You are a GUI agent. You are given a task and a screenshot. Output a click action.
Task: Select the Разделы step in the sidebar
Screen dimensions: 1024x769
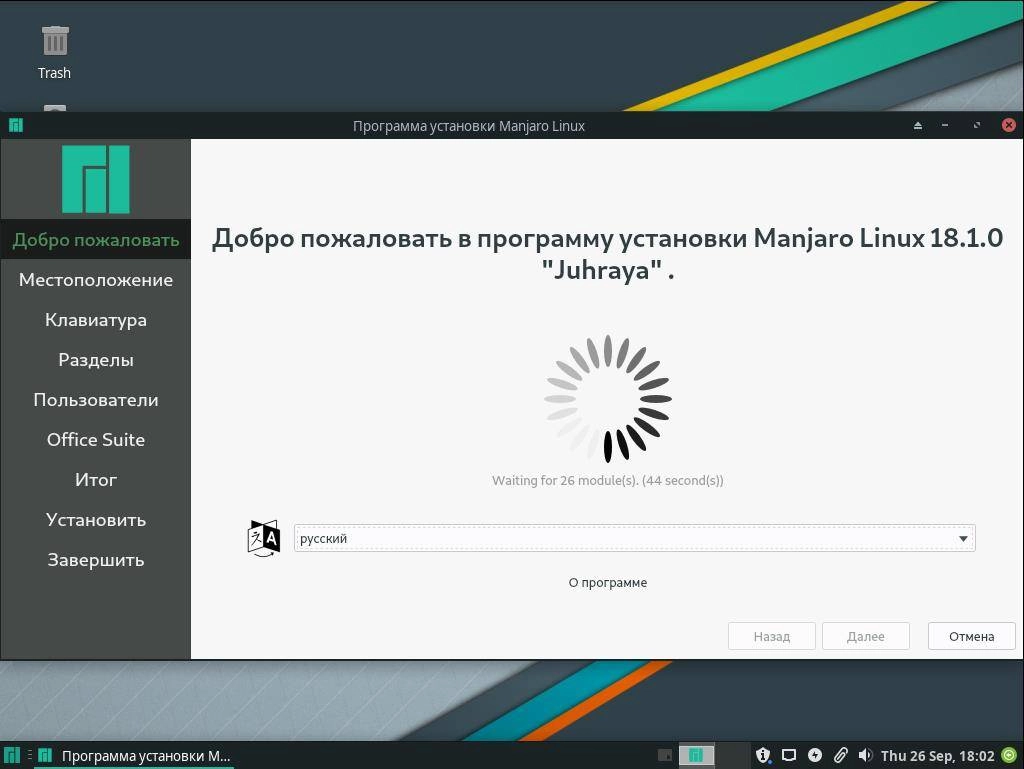tap(96, 360)
